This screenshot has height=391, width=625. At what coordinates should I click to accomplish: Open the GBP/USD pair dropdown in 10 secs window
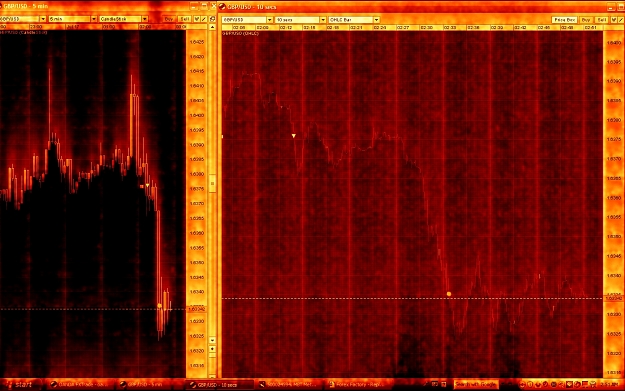pos(269,20)
